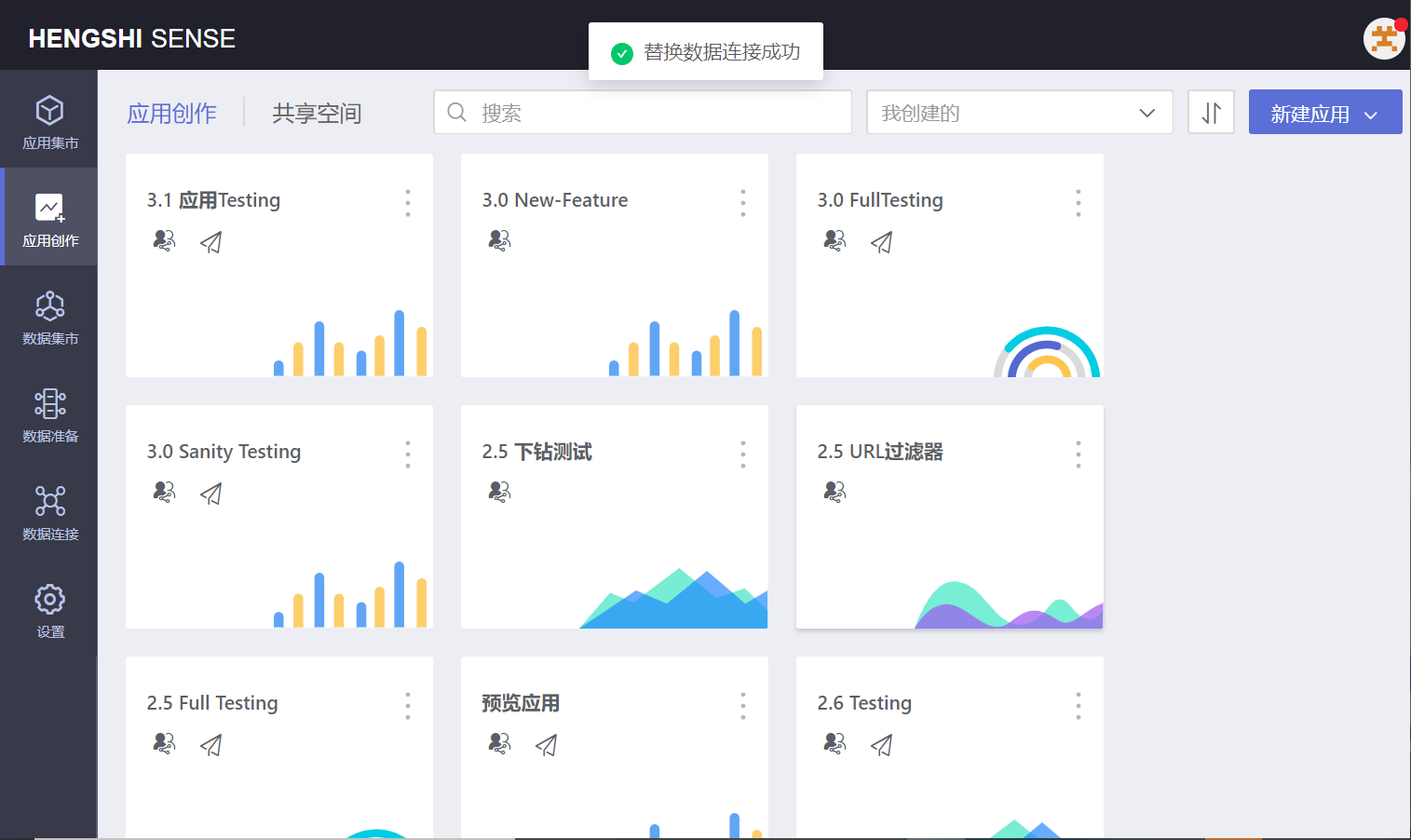Screen dimensions: 1411x840
Task: Click bar chart thumbnail on 3.0 Sanity Testing
Action: 350,594
